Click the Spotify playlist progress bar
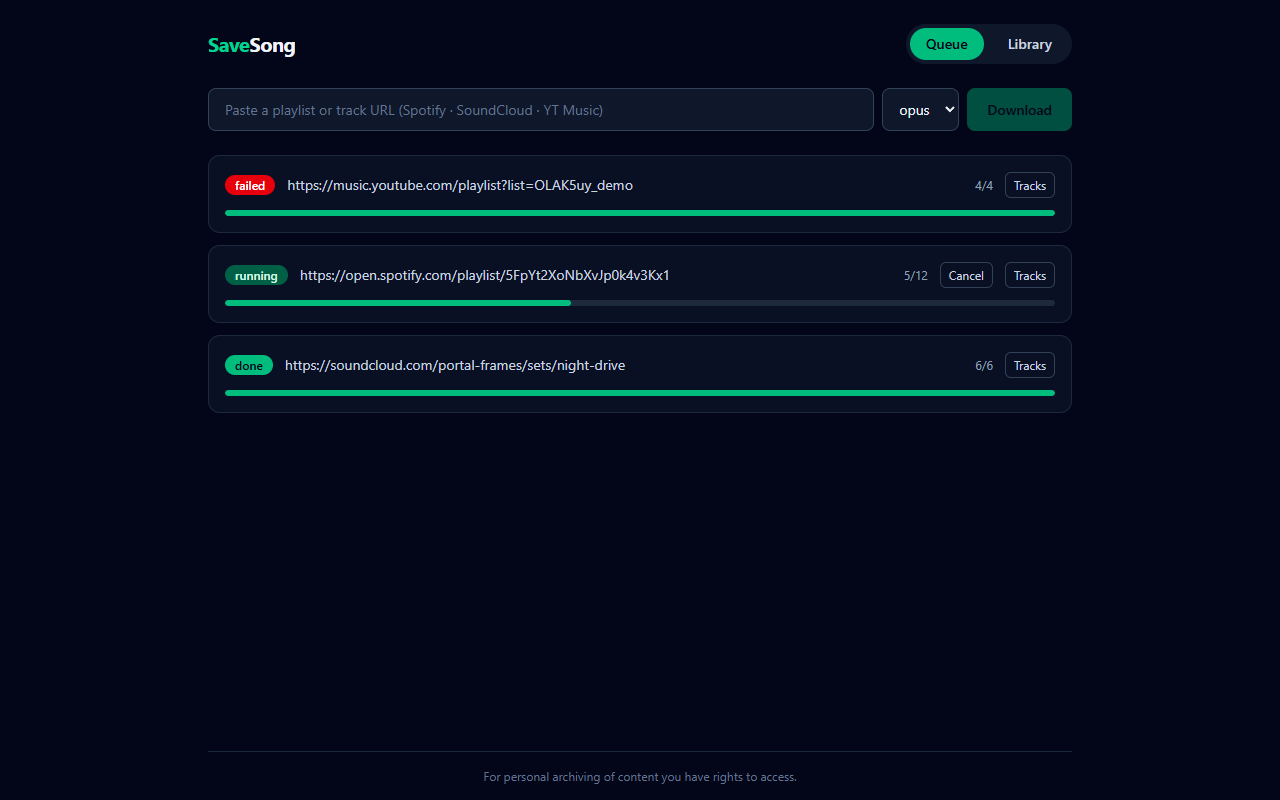1280x800 pixels. tap(640, 303)
